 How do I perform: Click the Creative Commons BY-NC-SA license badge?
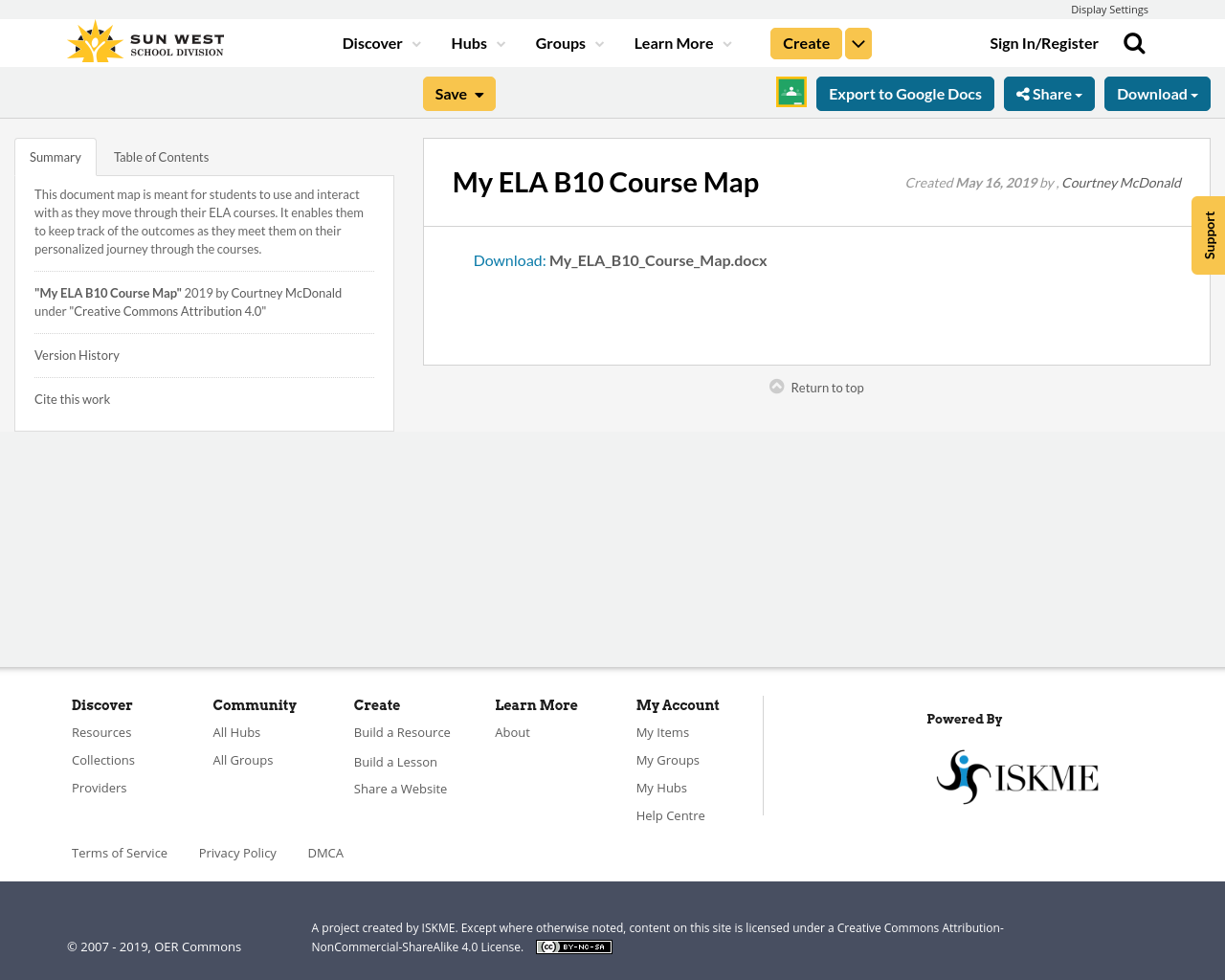(x=573, y=946)
